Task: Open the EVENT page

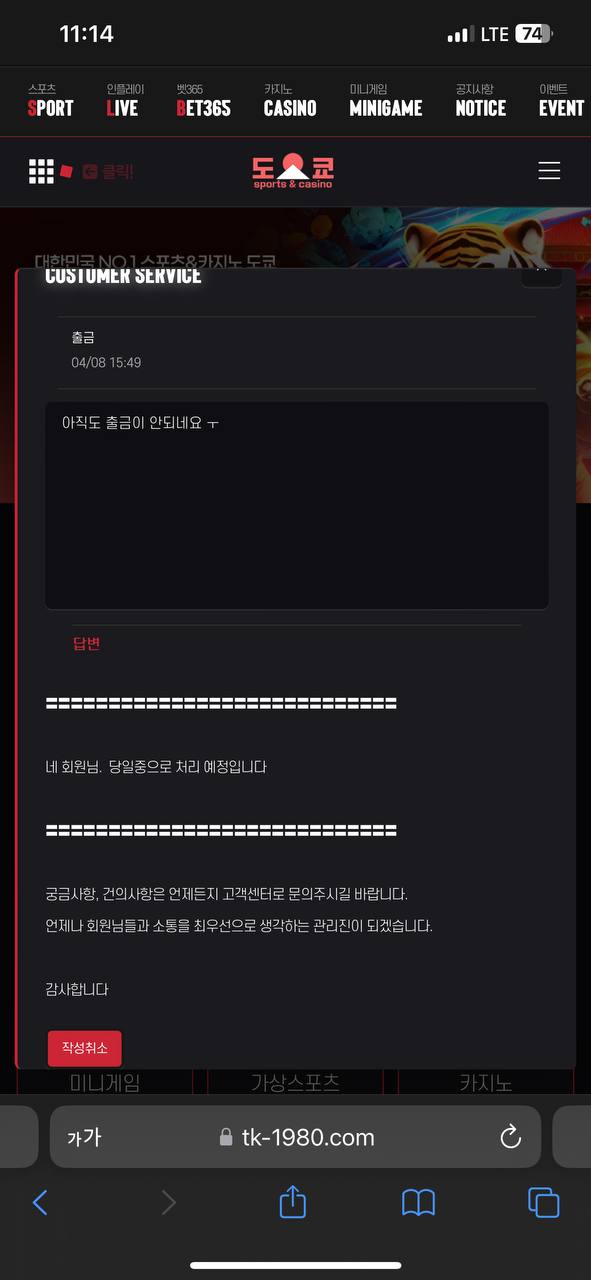Action: [561, 101]
